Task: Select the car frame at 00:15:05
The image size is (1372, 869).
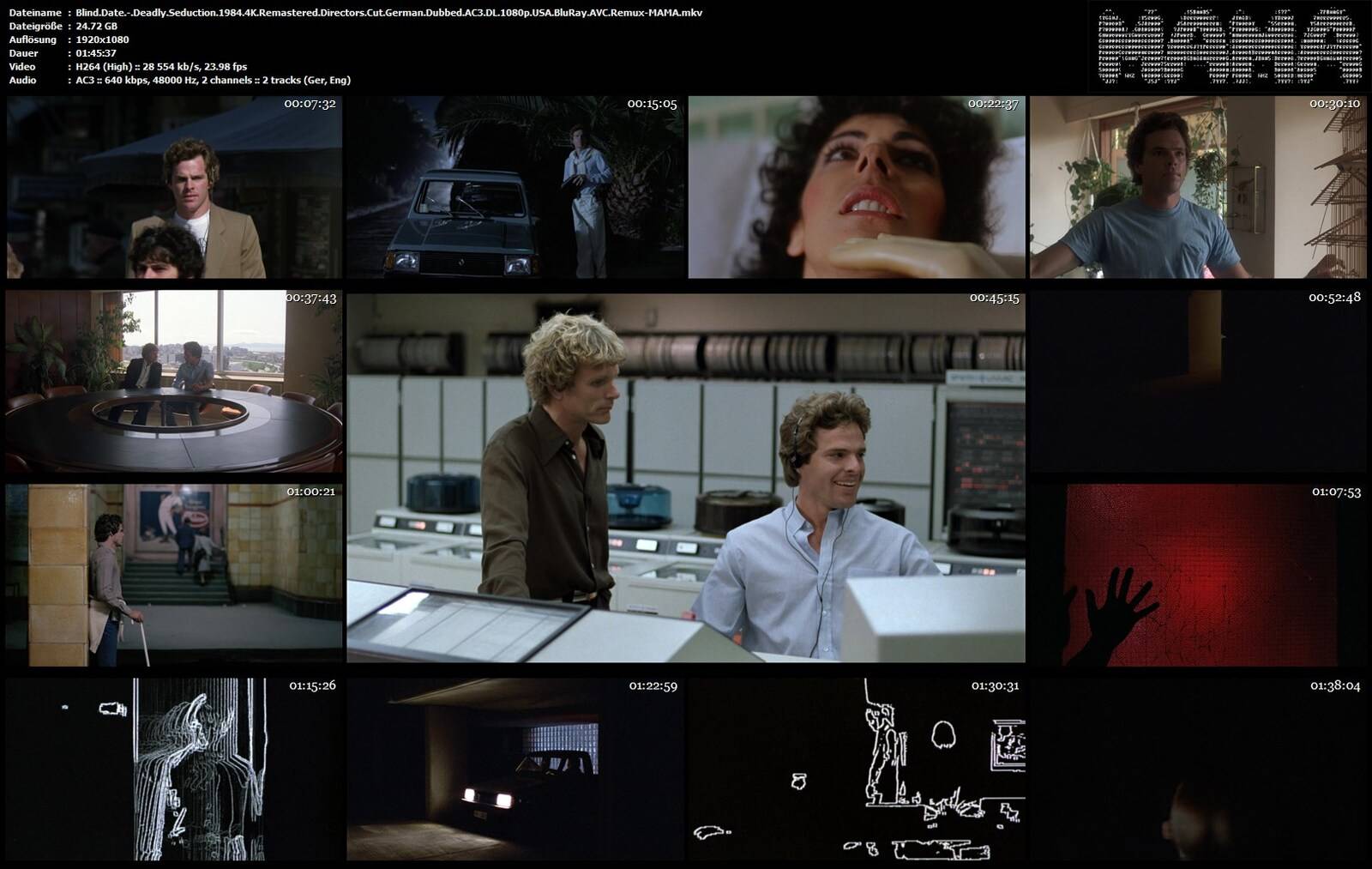Action: point(515,187)
